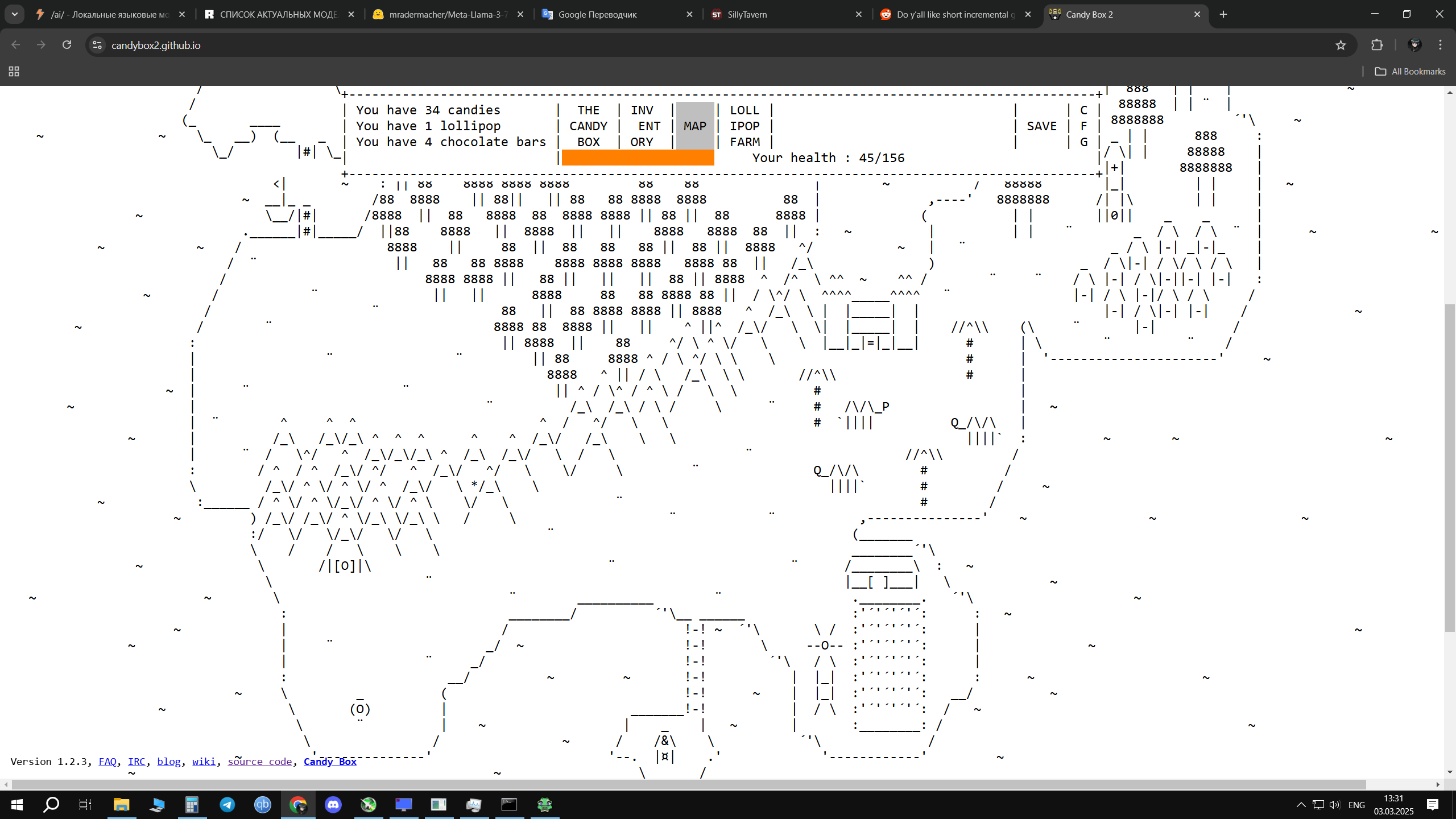Switch to Google Переводчик tab
The image size is (1456, 819).
point(617,14)
